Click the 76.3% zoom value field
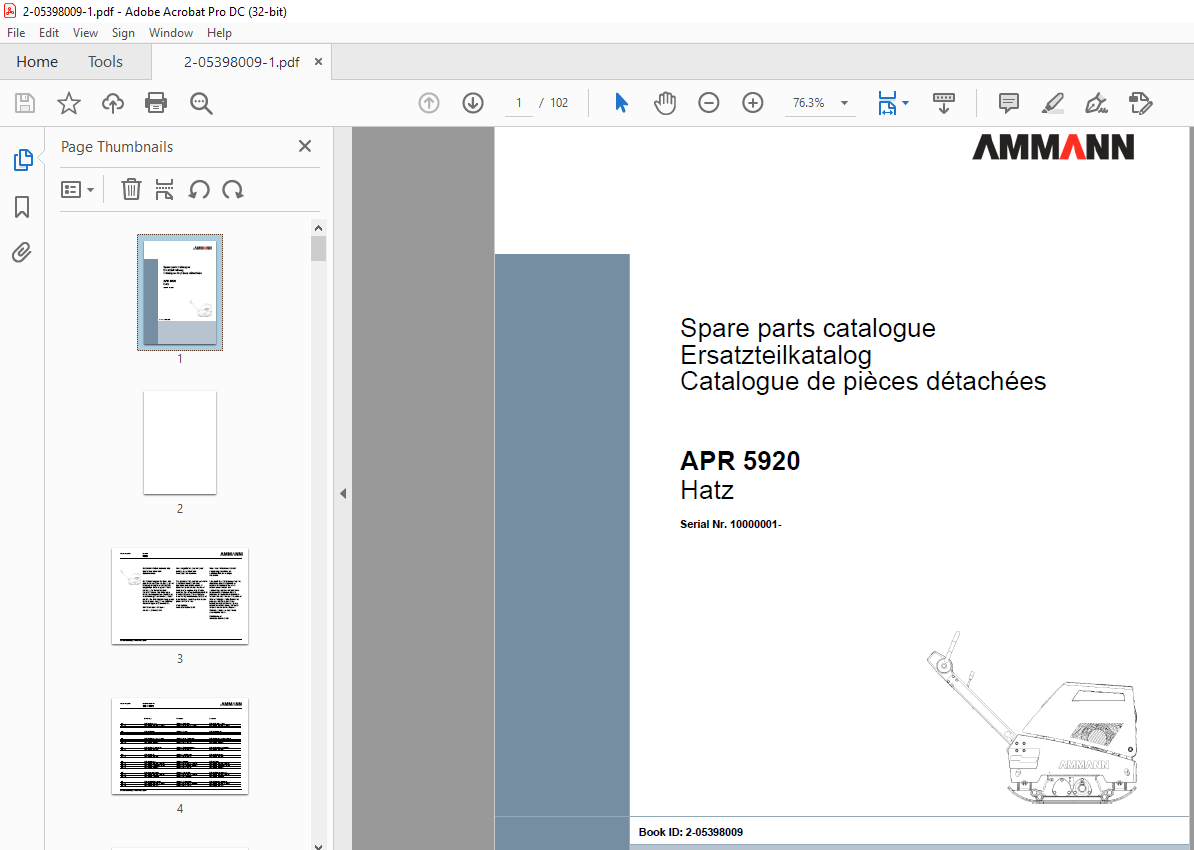 point(809,103)
